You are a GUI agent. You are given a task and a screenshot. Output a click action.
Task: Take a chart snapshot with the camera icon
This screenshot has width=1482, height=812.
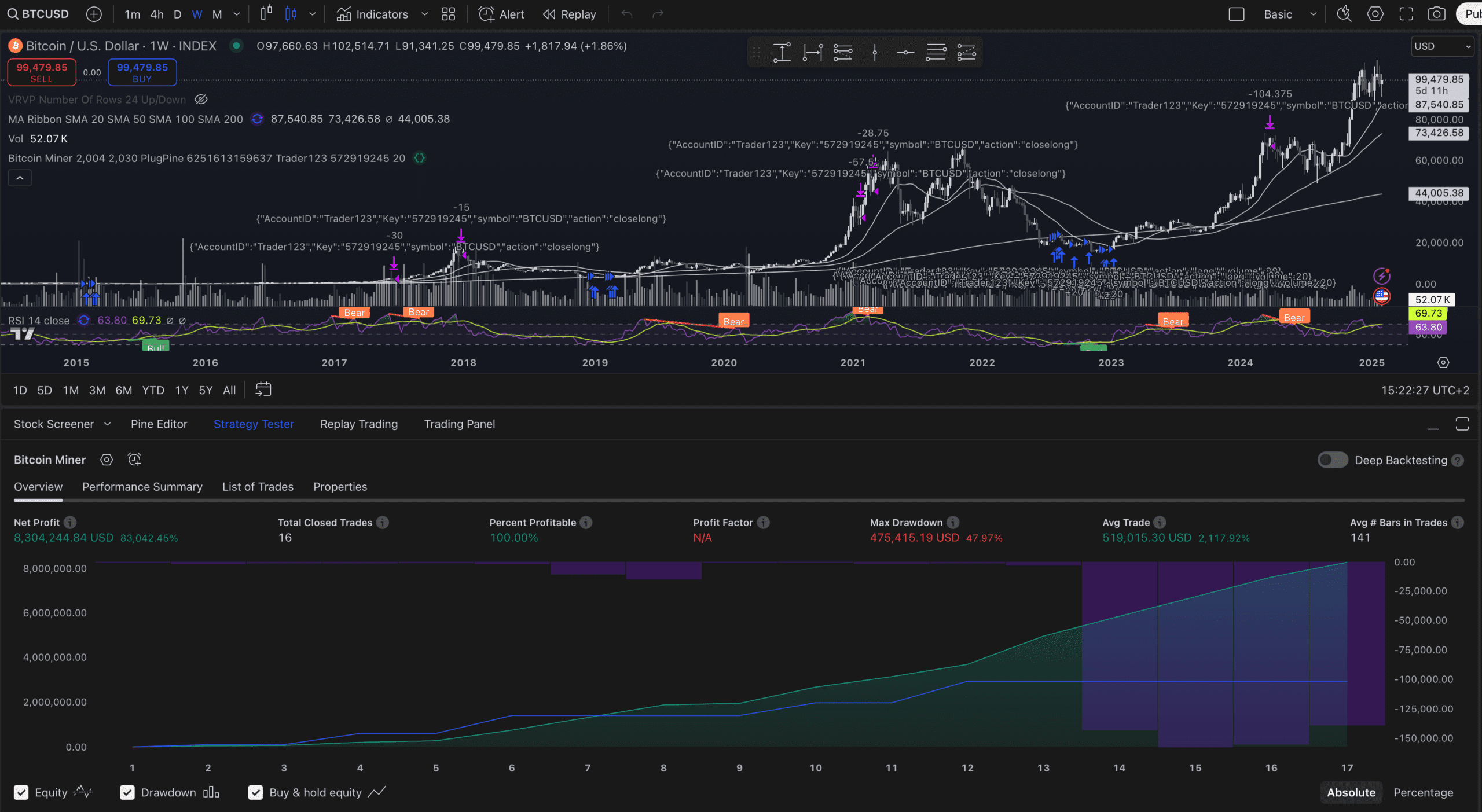coord(1436,13)
